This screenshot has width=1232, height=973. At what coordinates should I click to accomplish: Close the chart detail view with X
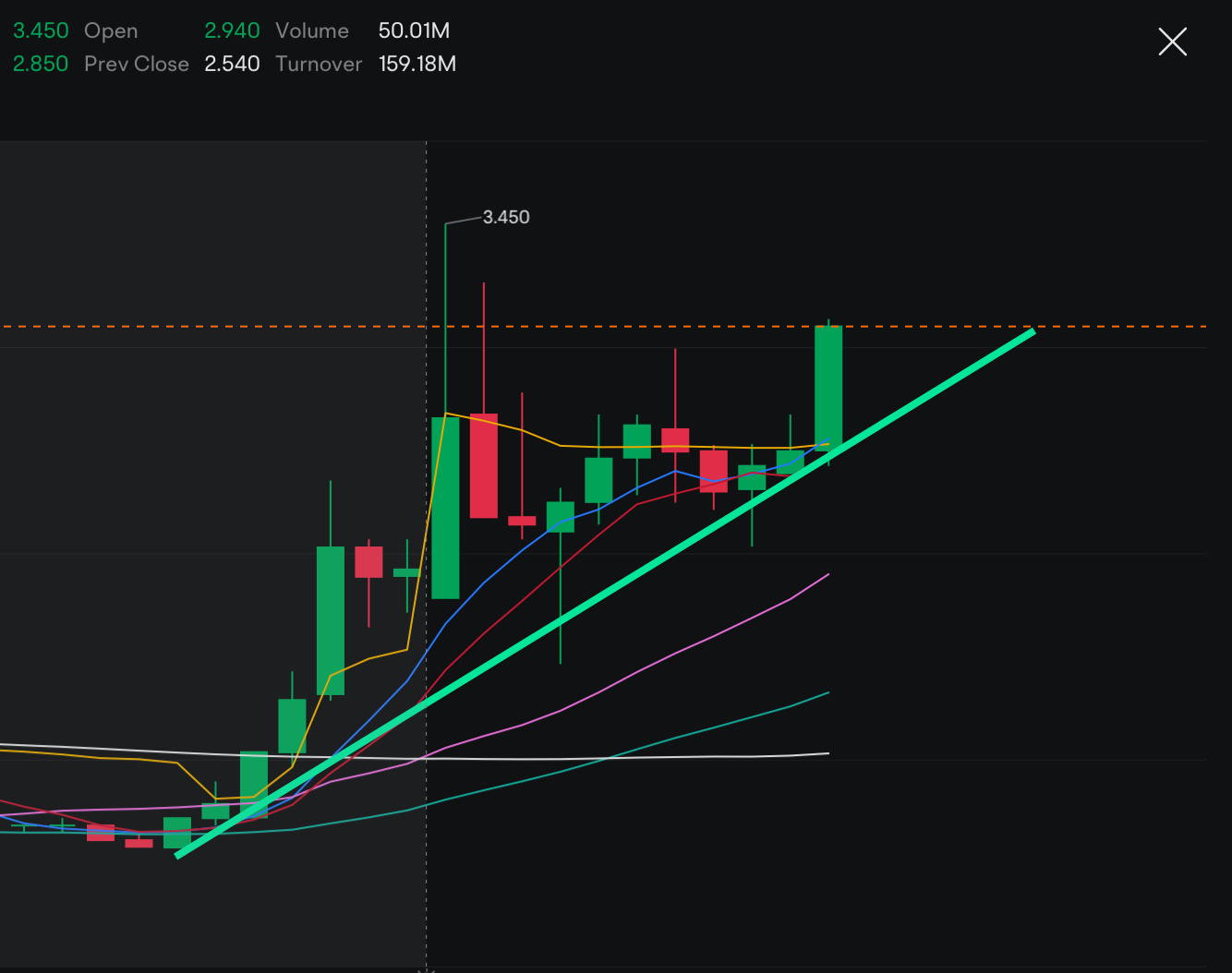[1172, 42]
